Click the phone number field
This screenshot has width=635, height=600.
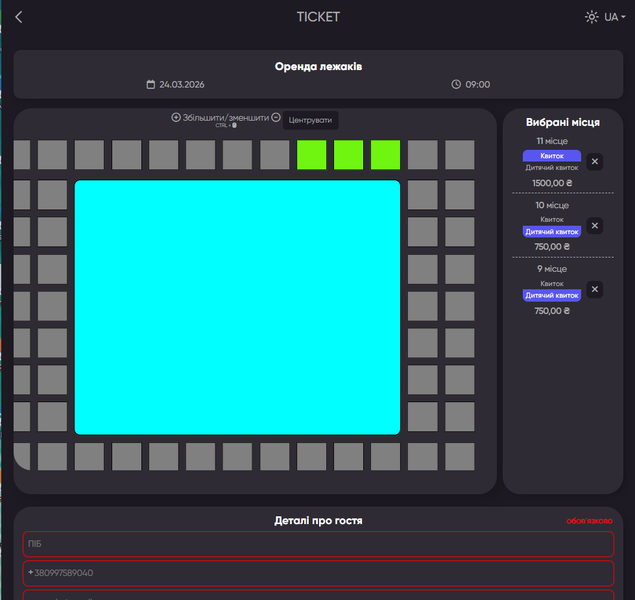(x=317, y=573)
